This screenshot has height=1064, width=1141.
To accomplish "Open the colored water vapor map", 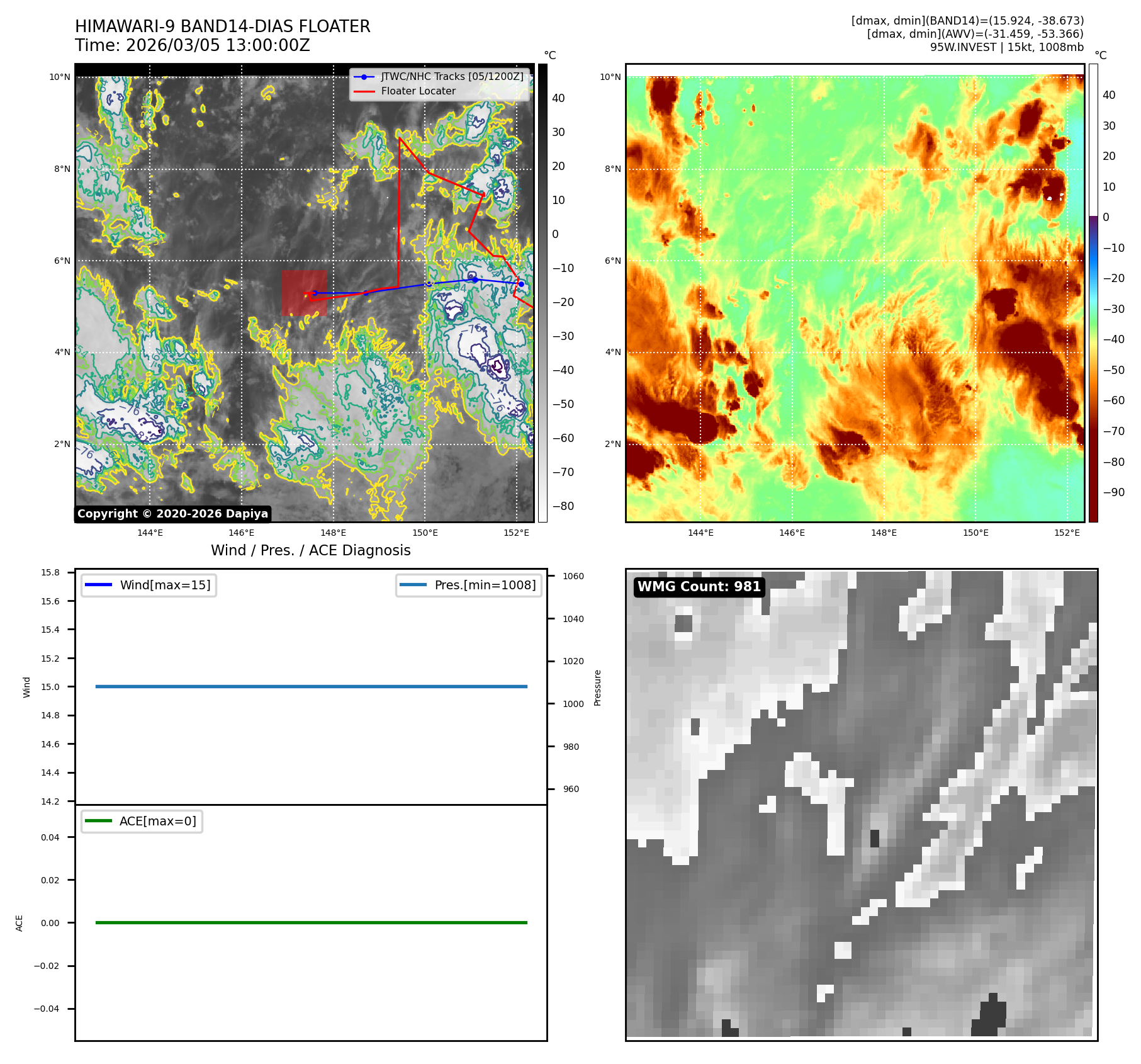I will pyautogui.click(x=855, y=293).
